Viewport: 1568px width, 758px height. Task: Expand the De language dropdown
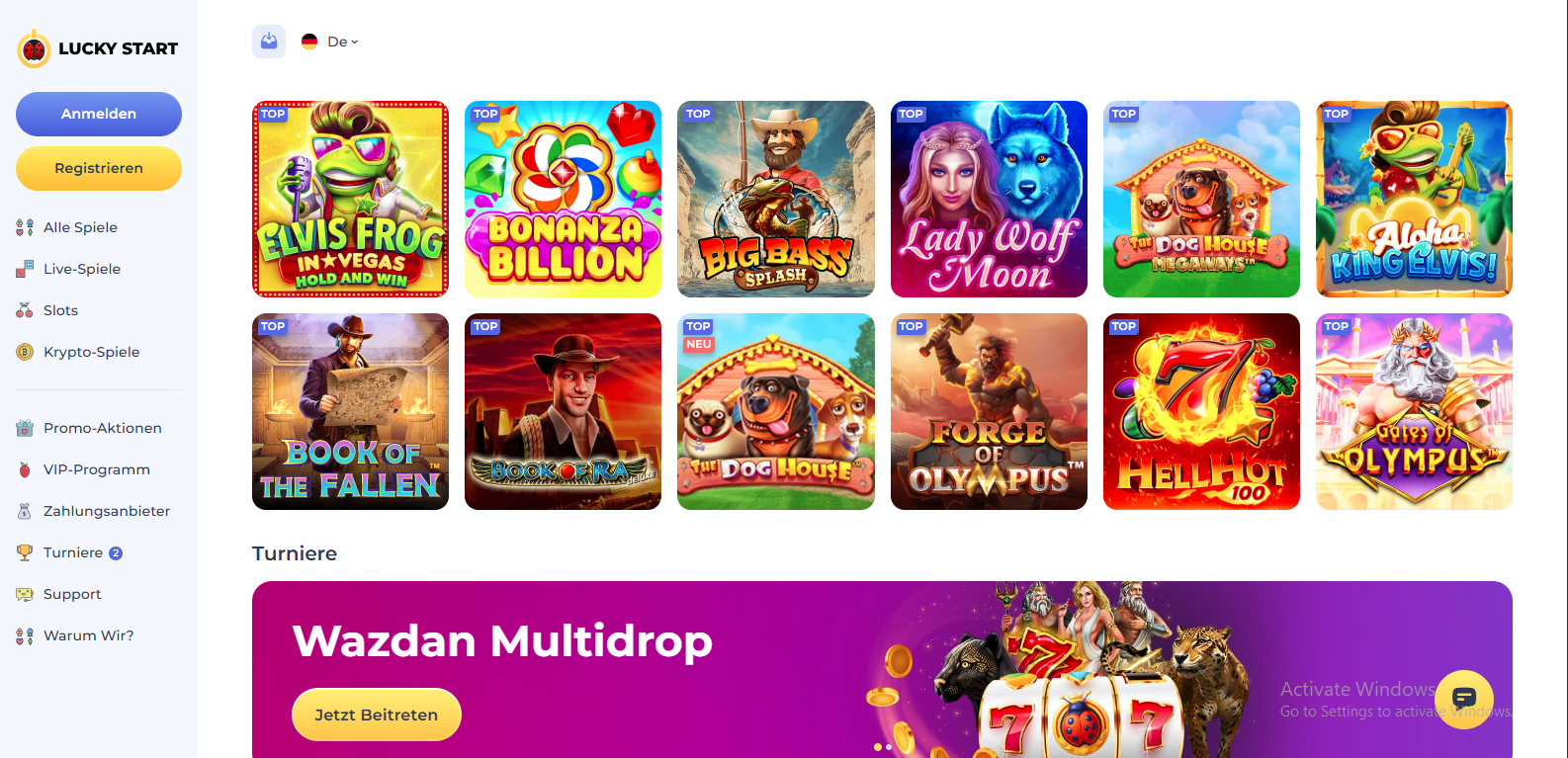[330, 42]
